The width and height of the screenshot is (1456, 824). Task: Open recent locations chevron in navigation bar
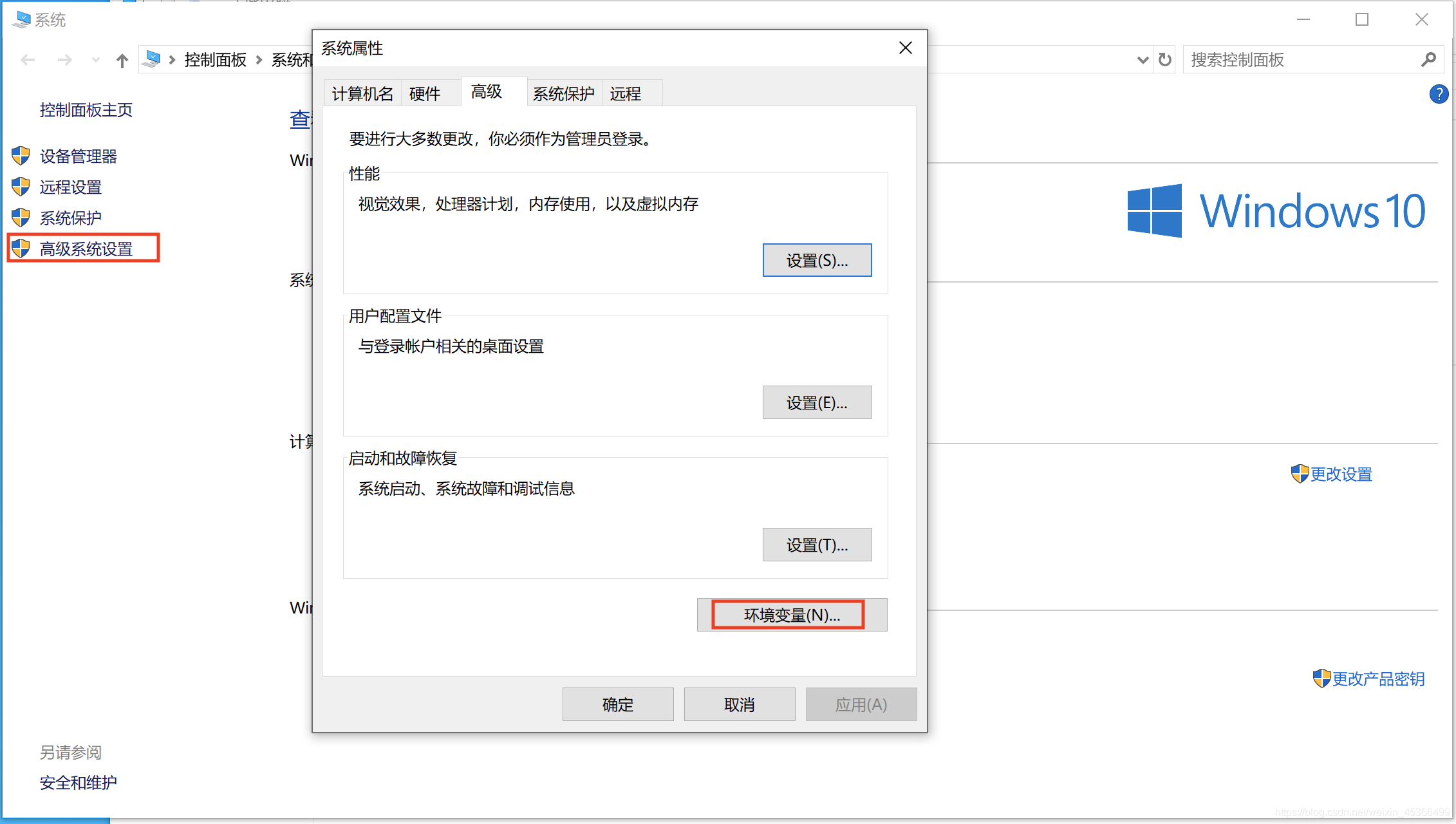point(95,60)
